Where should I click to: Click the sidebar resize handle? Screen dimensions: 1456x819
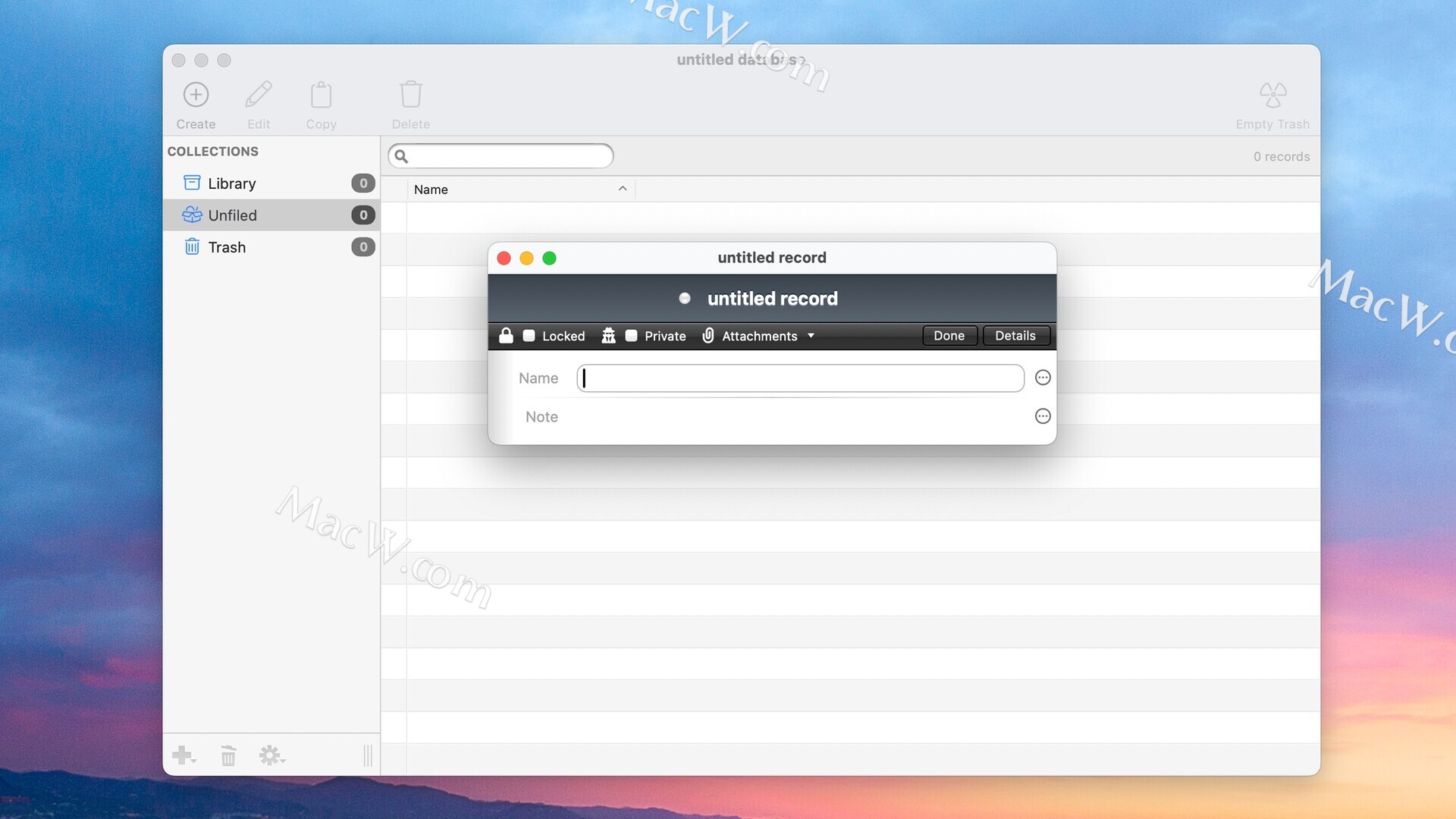click(x=368, y=755)
